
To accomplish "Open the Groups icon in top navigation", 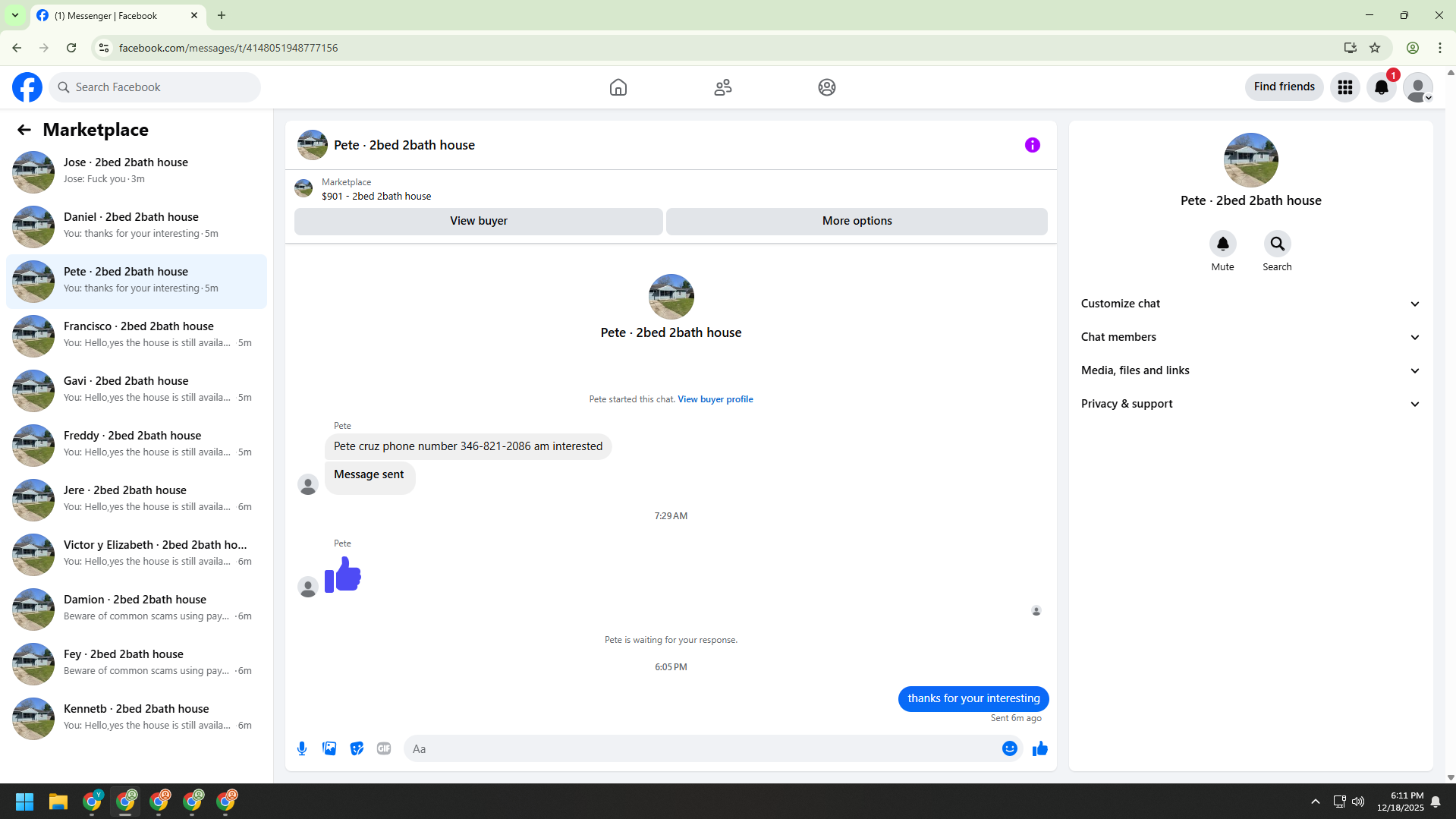I will [827, 87].
